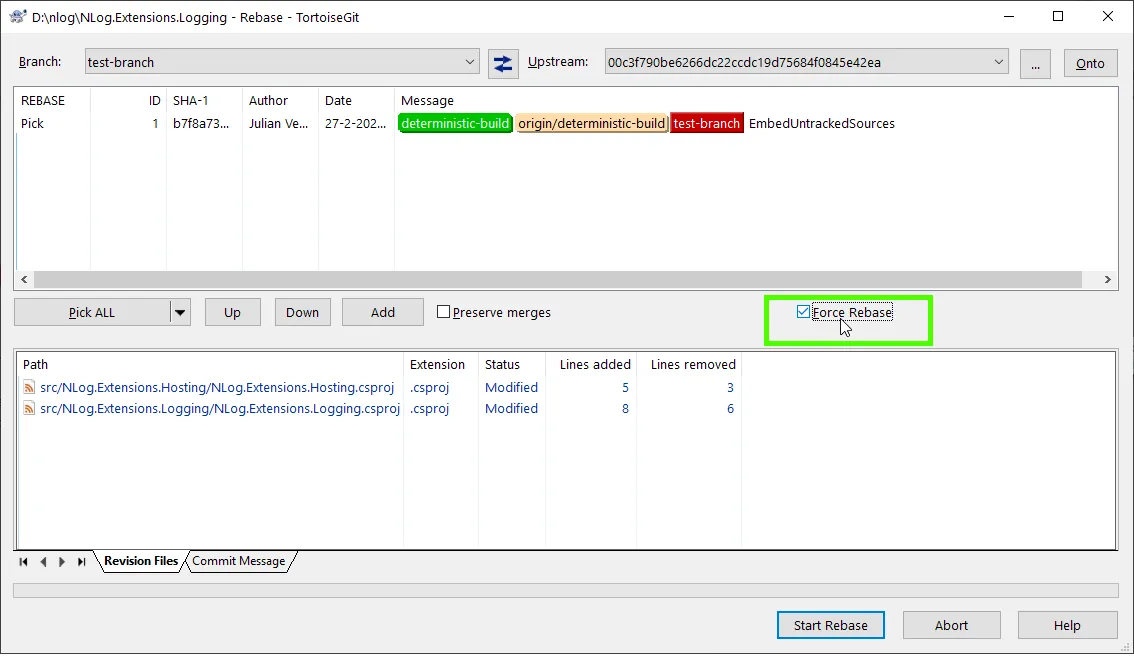The height and width of the screenshot is (662, 1134).
Task: Click author cell Julian Ve...
Action: click(x=278, y=124)
